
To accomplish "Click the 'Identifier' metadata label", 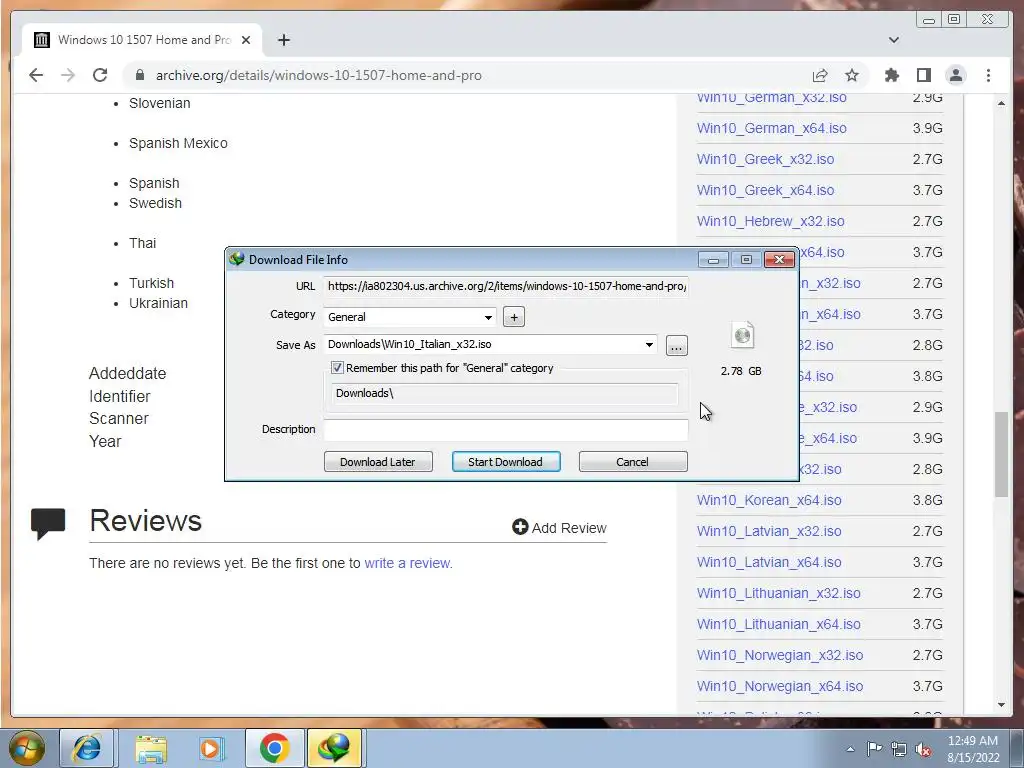I will 120,396.
